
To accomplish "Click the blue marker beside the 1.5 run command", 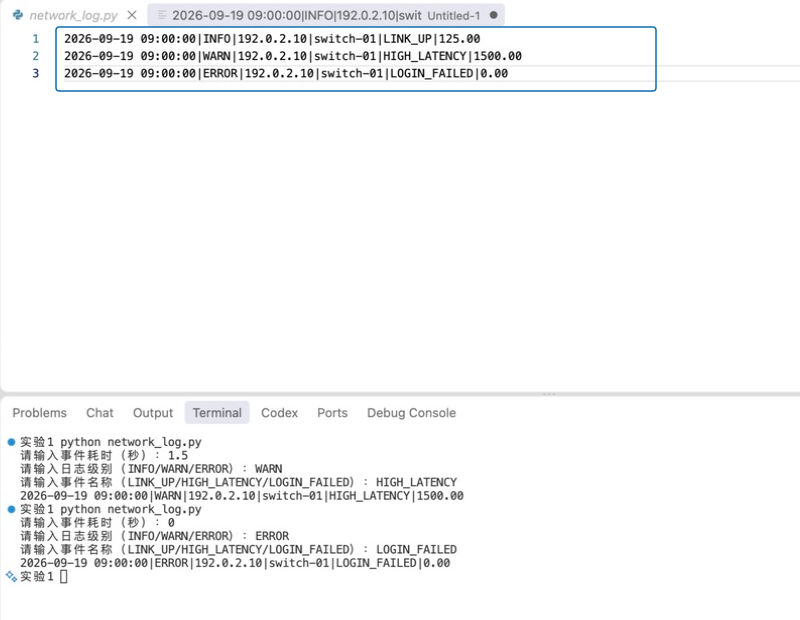I will pyautogui.click(x=11, y=442).
